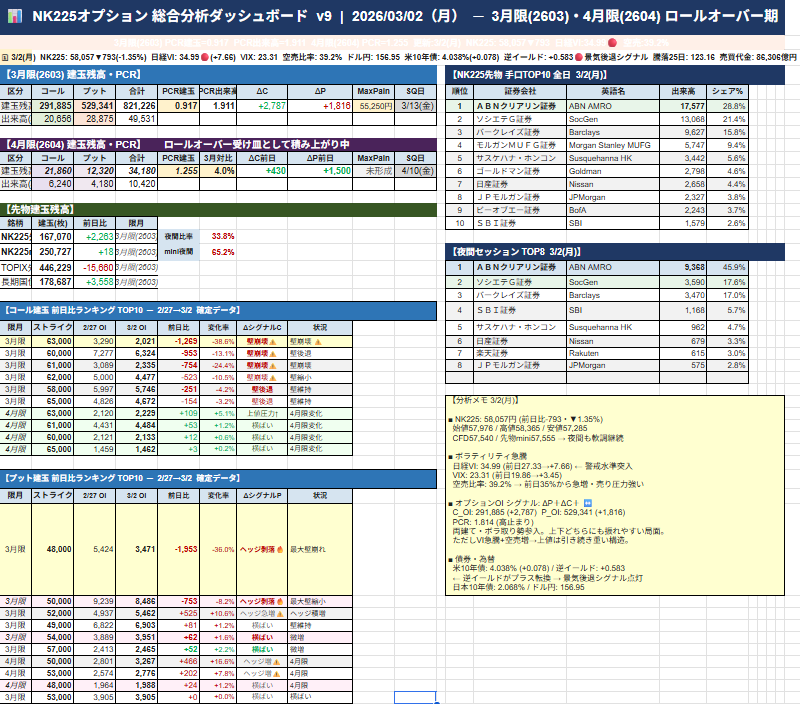Select the ABN AMRO volume 17,577
Image resolution: width=800 pixels, height=704 pixels.
click(x=683, y=106)
